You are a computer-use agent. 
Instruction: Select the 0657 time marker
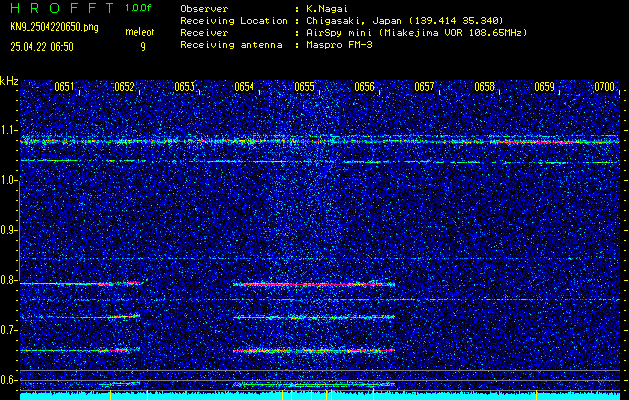click(x=424, y=87)
